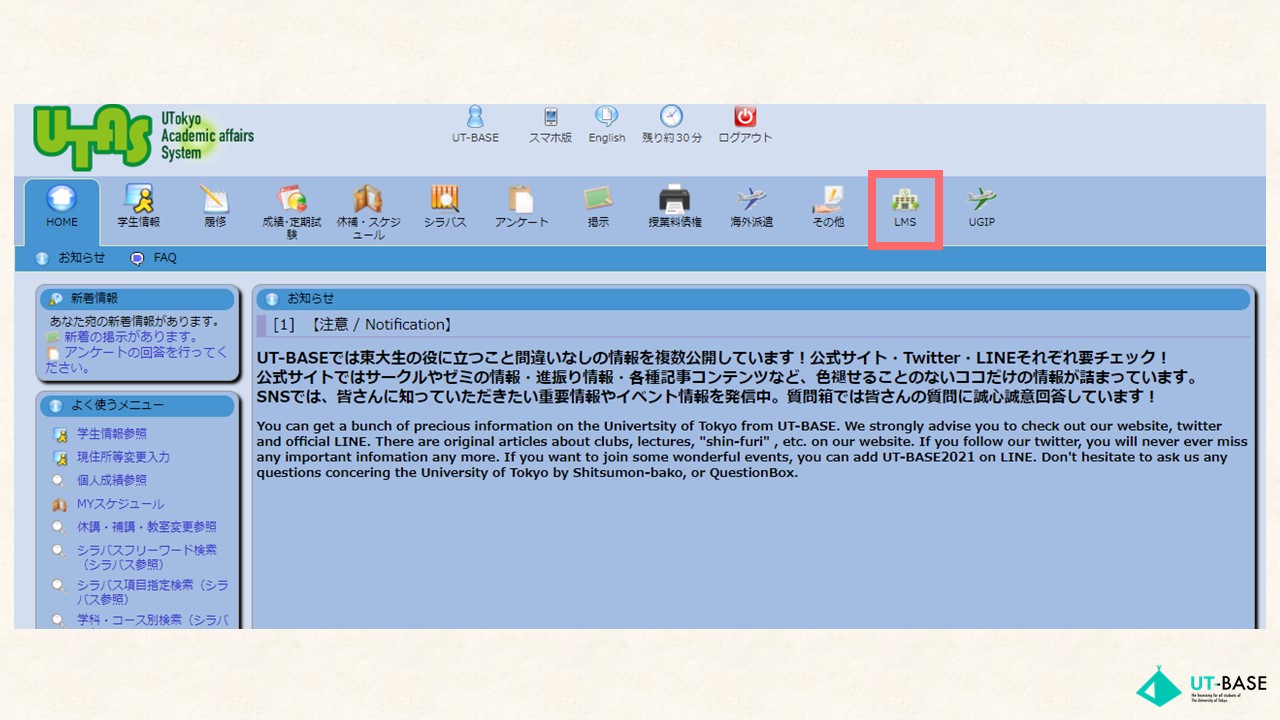Viewport: 1280px width, 720px height.
Task: Click the 【注意 / Notification】 notice title
Action: coord(381,325)
